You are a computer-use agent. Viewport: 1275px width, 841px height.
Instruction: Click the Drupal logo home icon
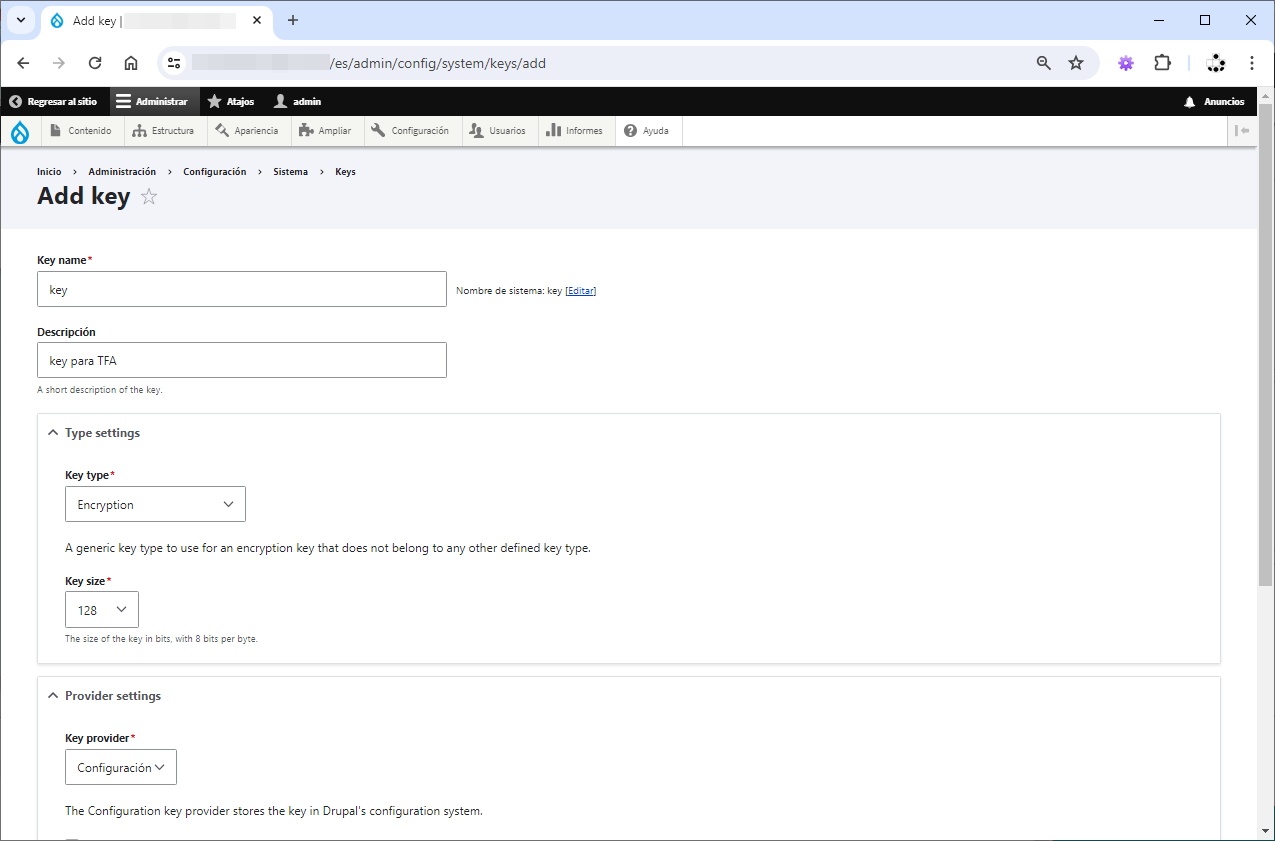click(20, 131)
